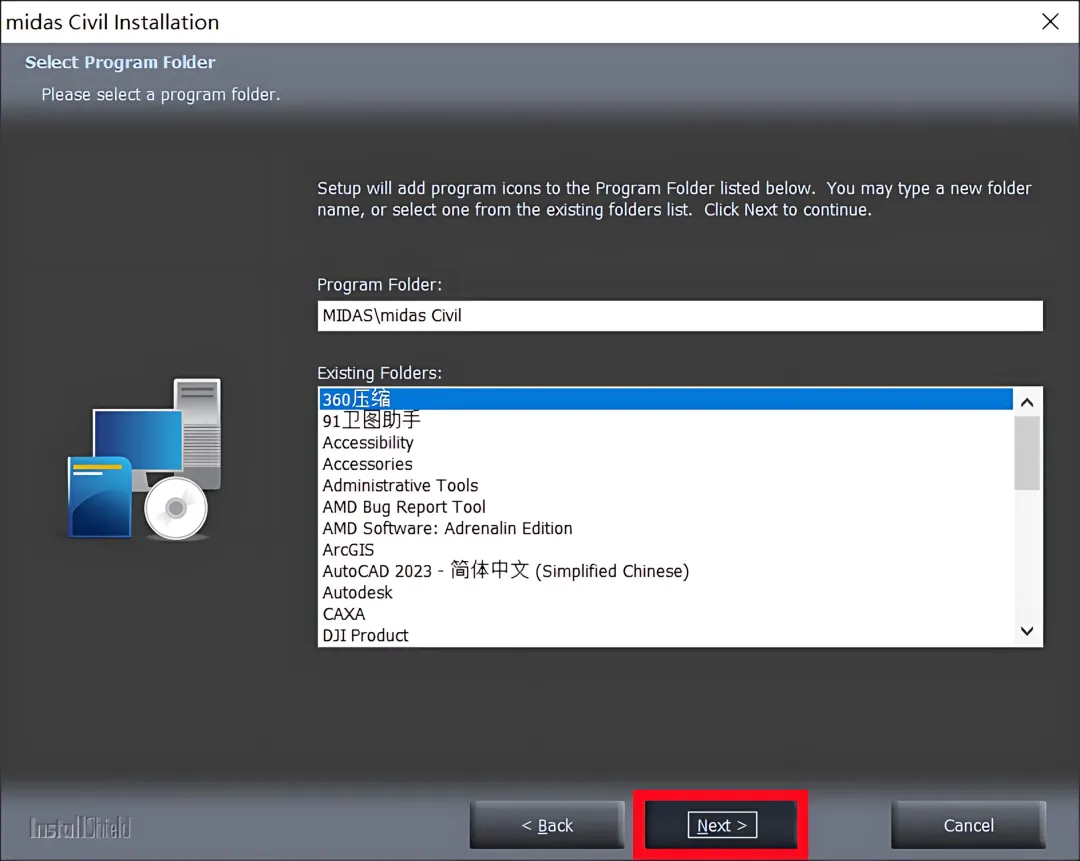Select the AutoCAD 2023 folder entry
This screenshot has width=1080, height=861.
click(x=665, y=570)
